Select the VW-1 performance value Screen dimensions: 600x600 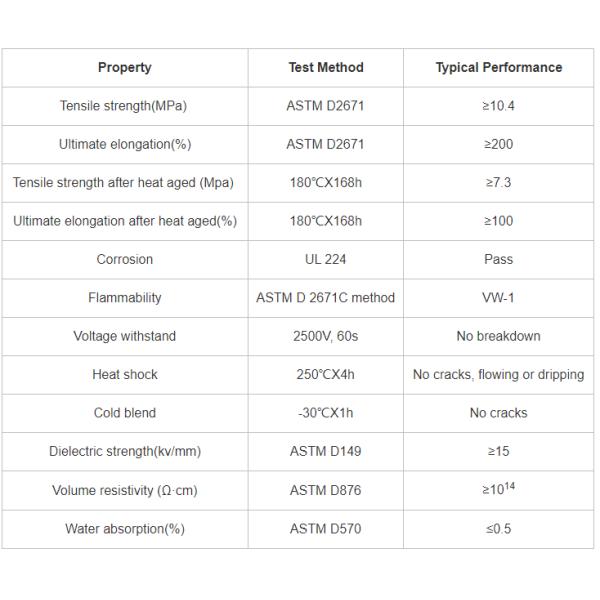tap(498, 298)
